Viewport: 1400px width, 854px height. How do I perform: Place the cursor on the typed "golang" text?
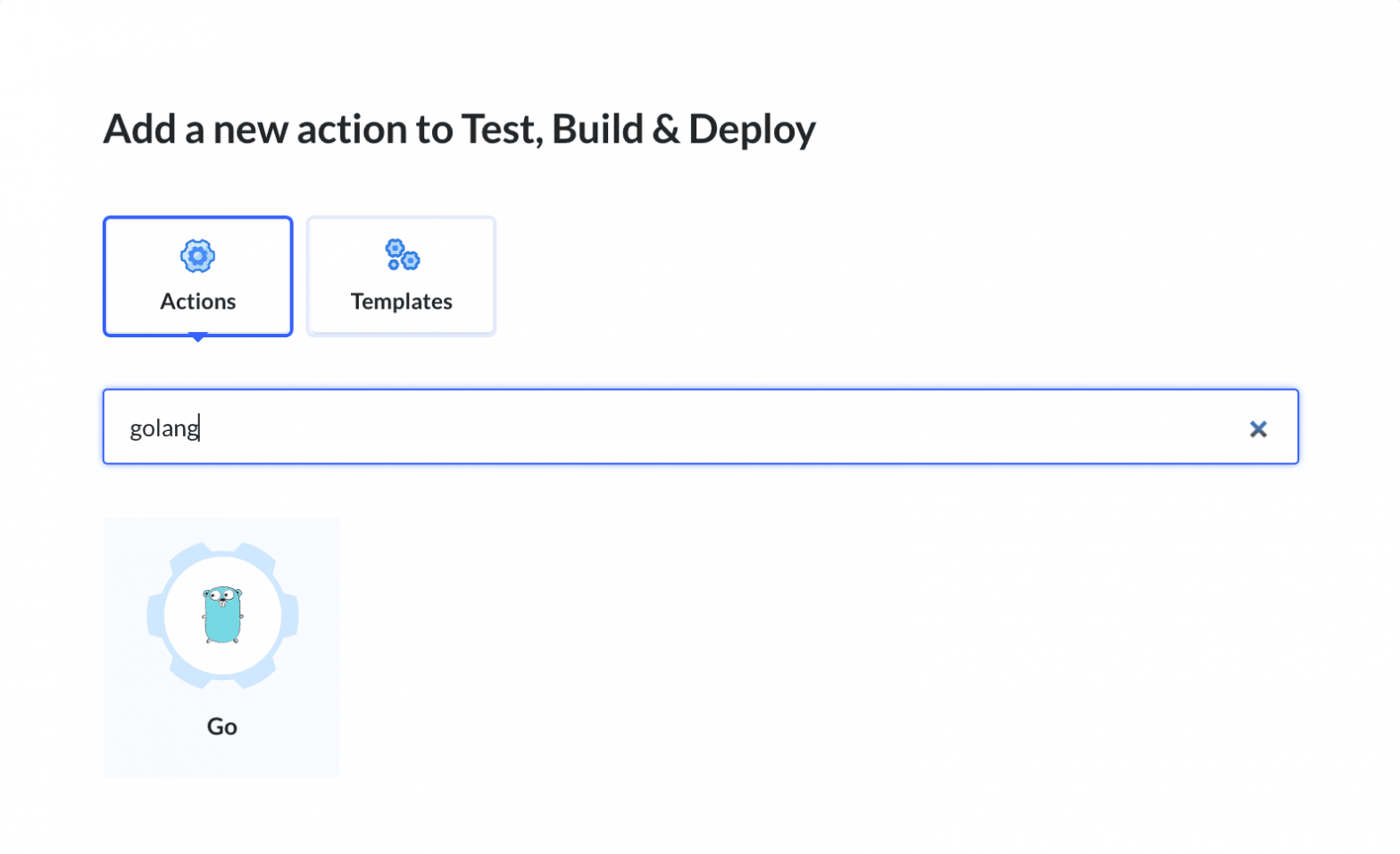(x=163, y=428)
